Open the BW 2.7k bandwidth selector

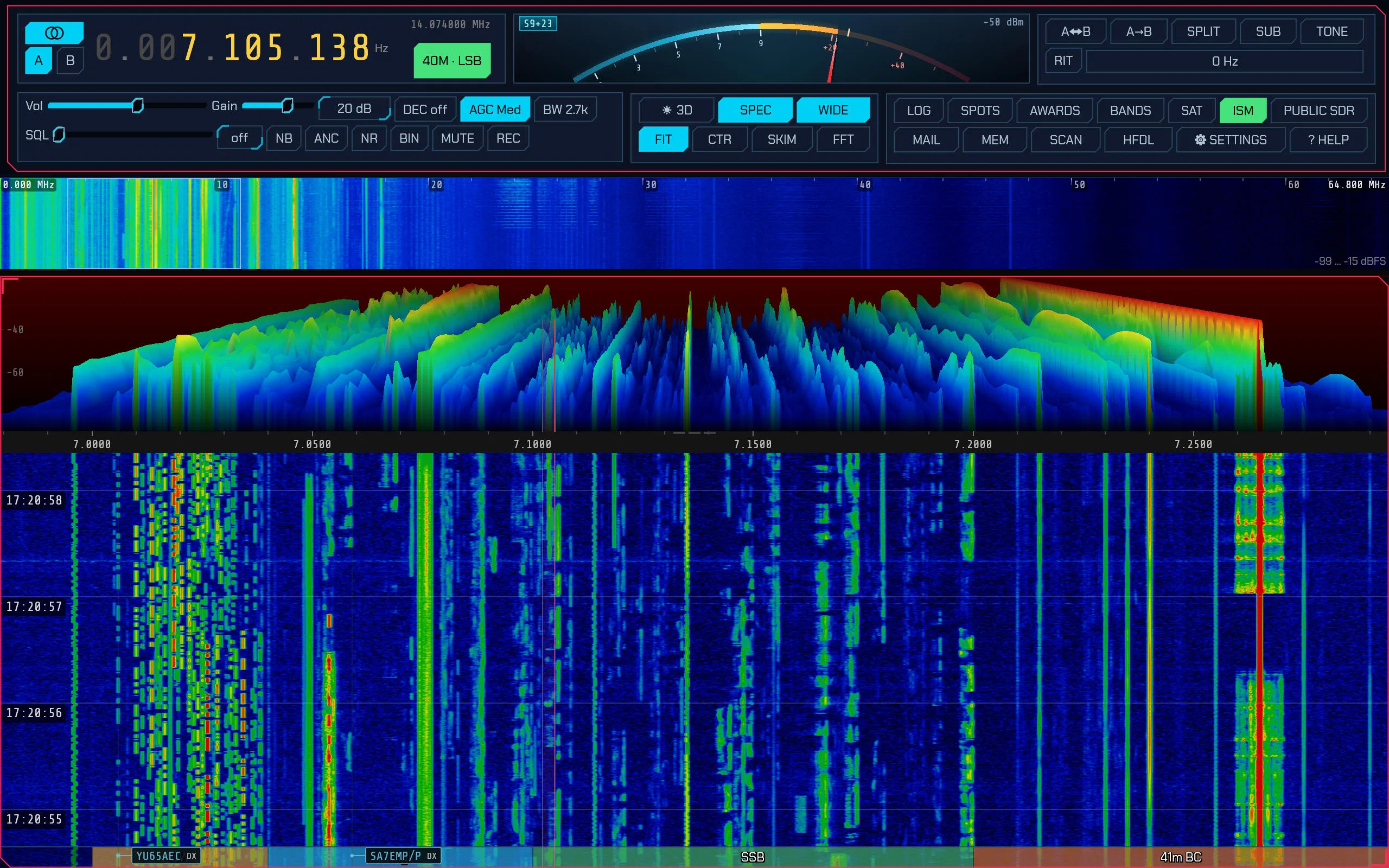click(x=565, y=109)
